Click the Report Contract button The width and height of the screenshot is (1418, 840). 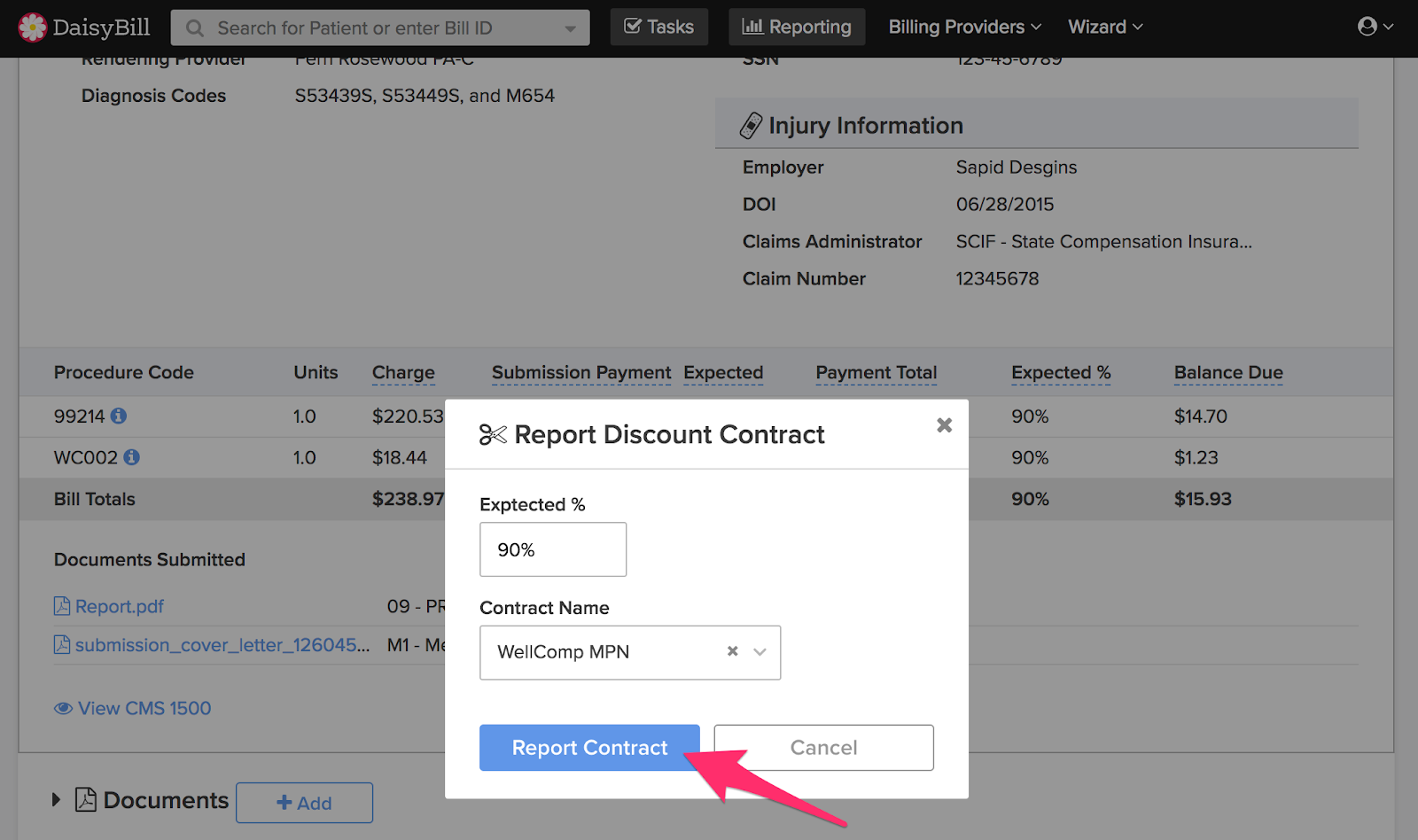point(589,748)
